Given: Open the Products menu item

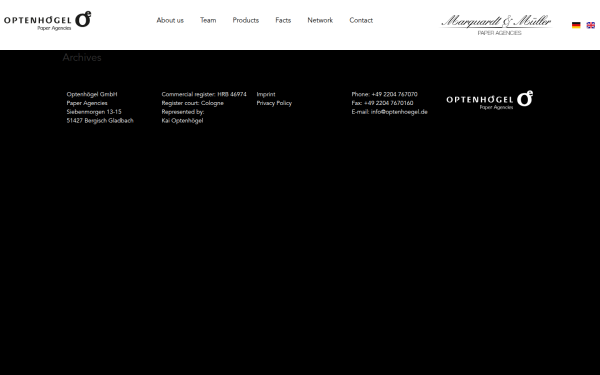Looking at the screenshot, I should (x=246, y=20).
